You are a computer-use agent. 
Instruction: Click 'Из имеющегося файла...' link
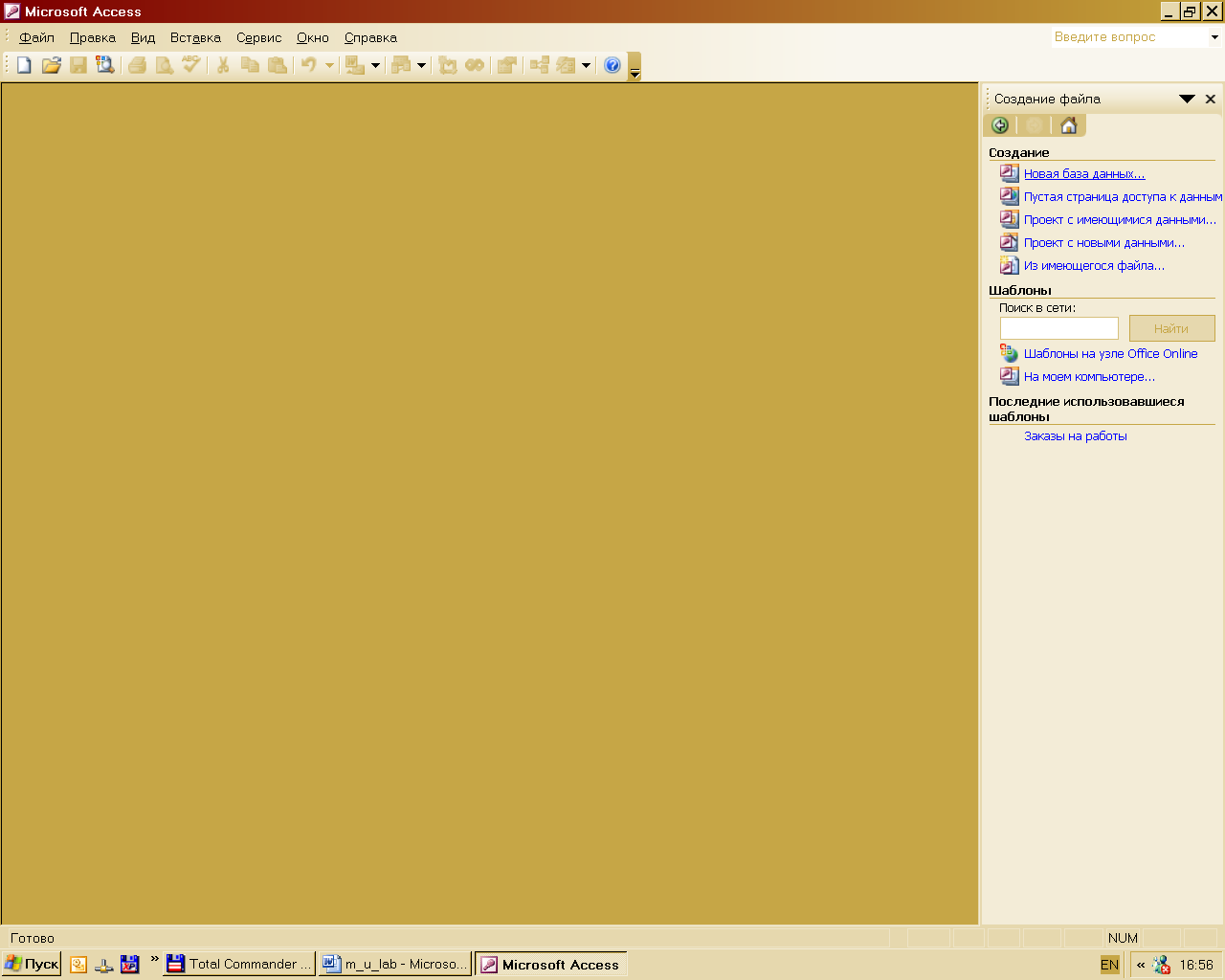(x=1095, y=265)
